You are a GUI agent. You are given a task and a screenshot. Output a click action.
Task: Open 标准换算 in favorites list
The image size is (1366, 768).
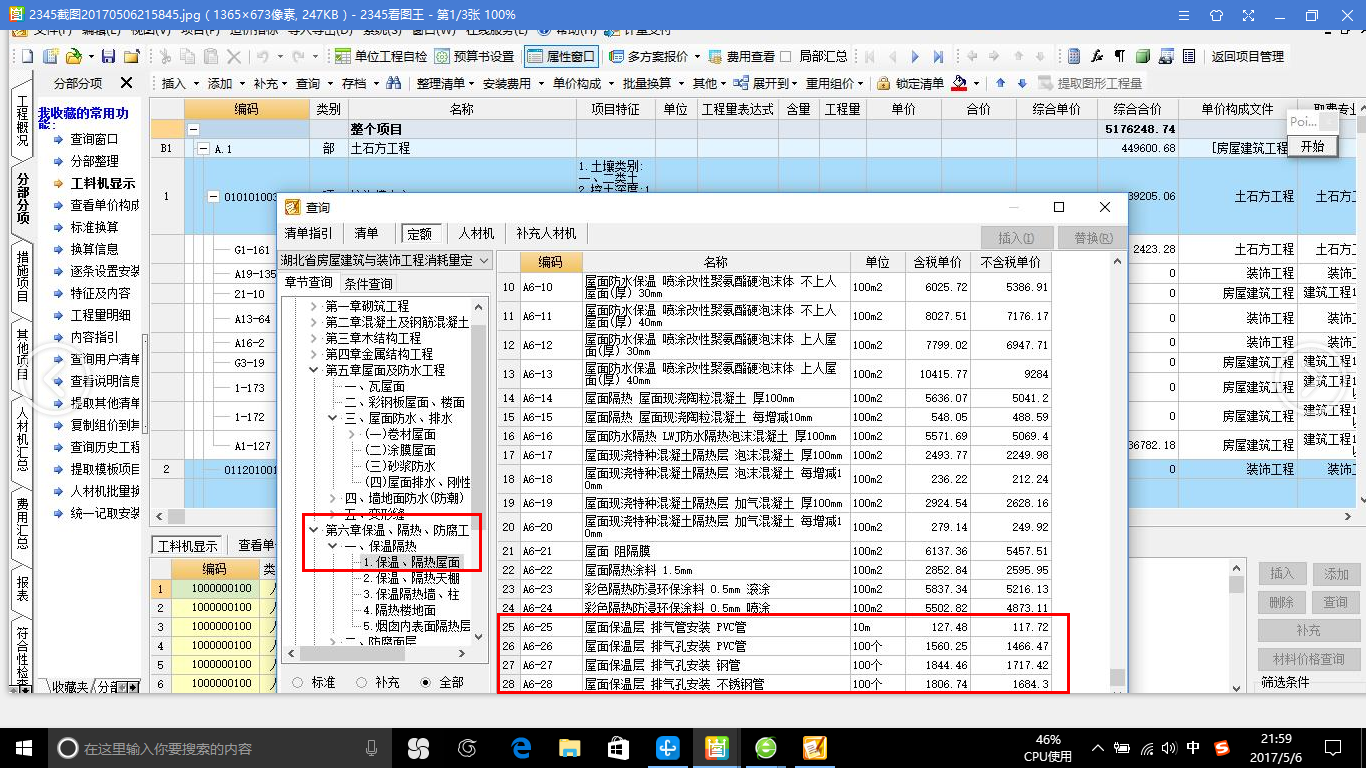tap(94, 228)
